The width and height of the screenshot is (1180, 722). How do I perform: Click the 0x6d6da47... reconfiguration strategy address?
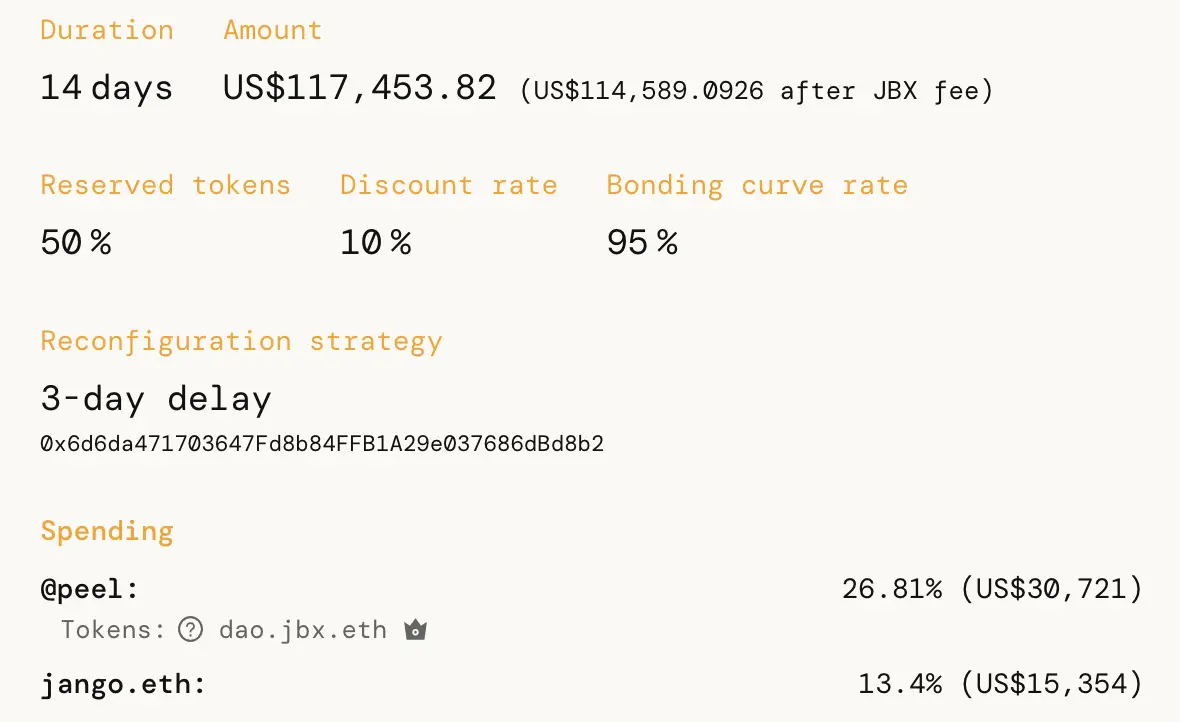(x=322, y=443)
